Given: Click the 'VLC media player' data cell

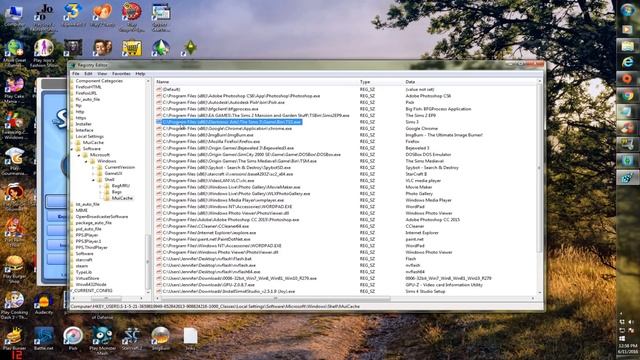Looking at the screenshot, I should [423, 181].
